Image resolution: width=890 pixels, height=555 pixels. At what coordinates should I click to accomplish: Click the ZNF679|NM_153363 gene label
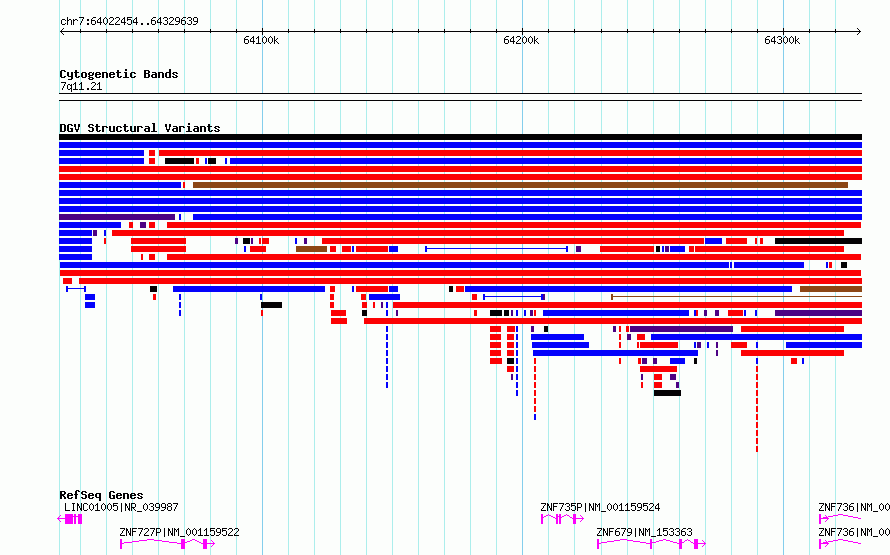(x=644, y=532)
